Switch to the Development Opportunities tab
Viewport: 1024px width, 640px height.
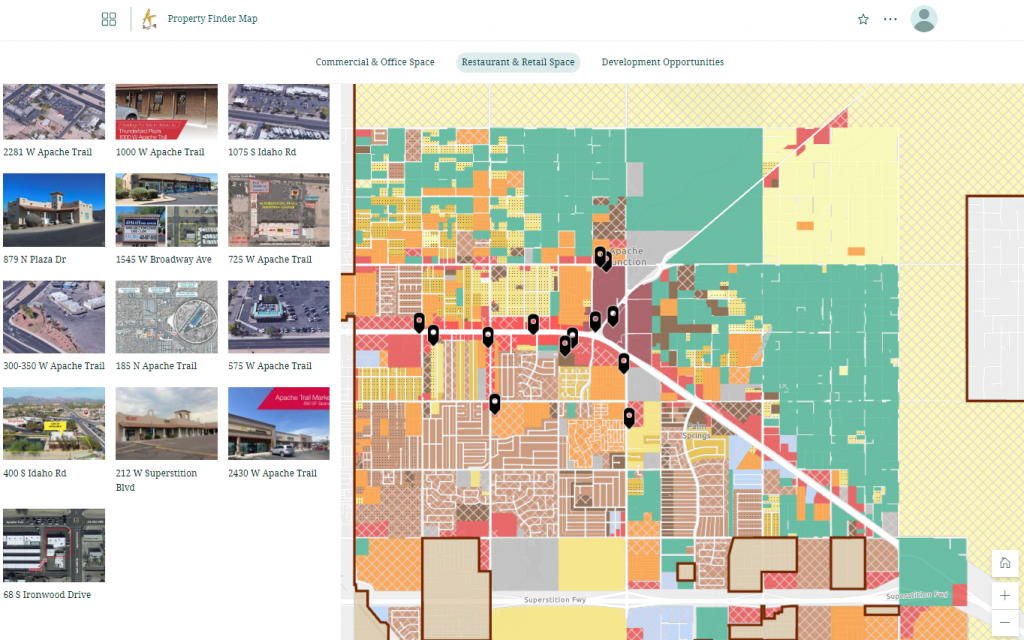pyautogui.click(x=662, y=62)
